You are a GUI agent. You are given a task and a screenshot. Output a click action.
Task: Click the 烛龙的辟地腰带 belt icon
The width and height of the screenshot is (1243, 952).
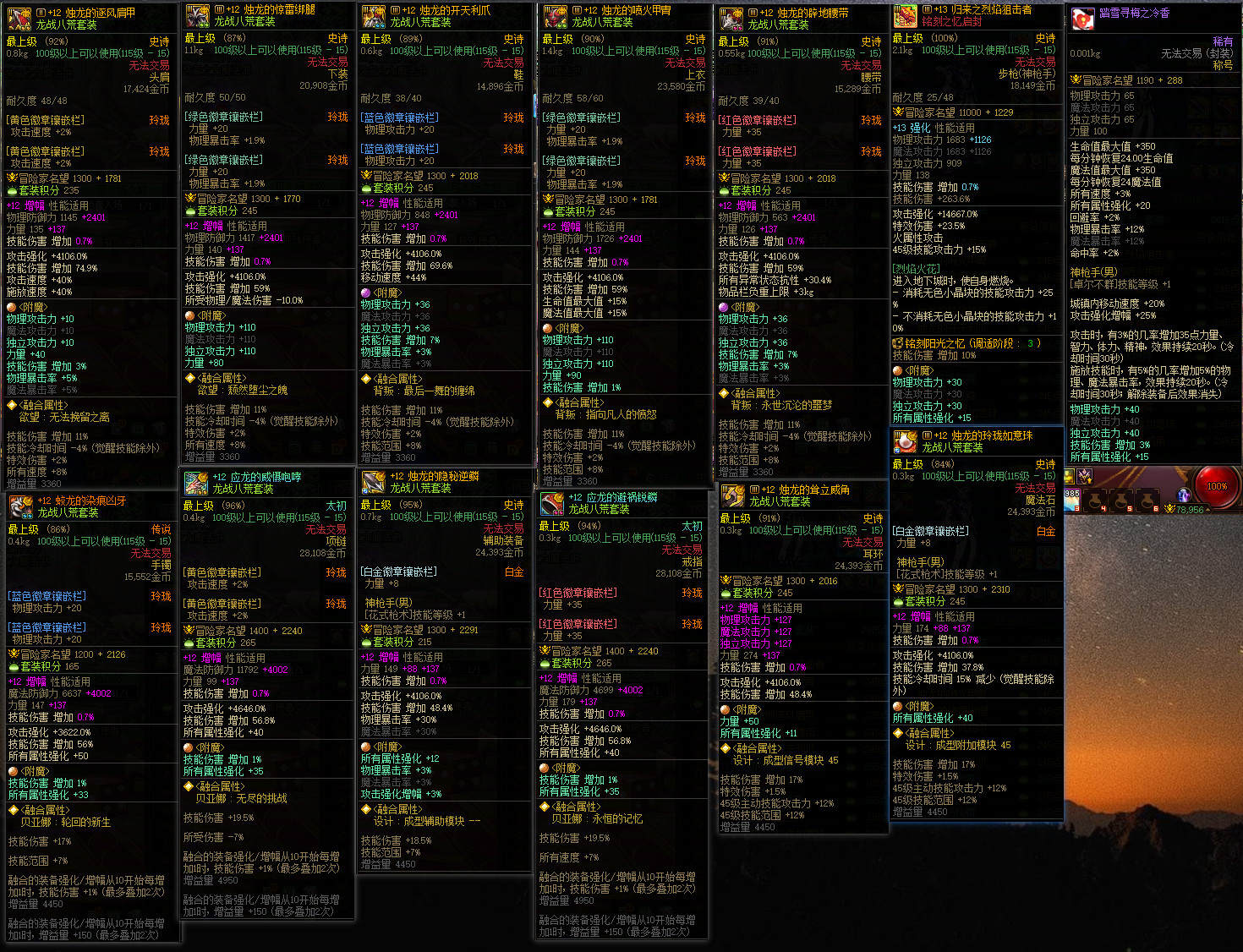tap(731, 19)
